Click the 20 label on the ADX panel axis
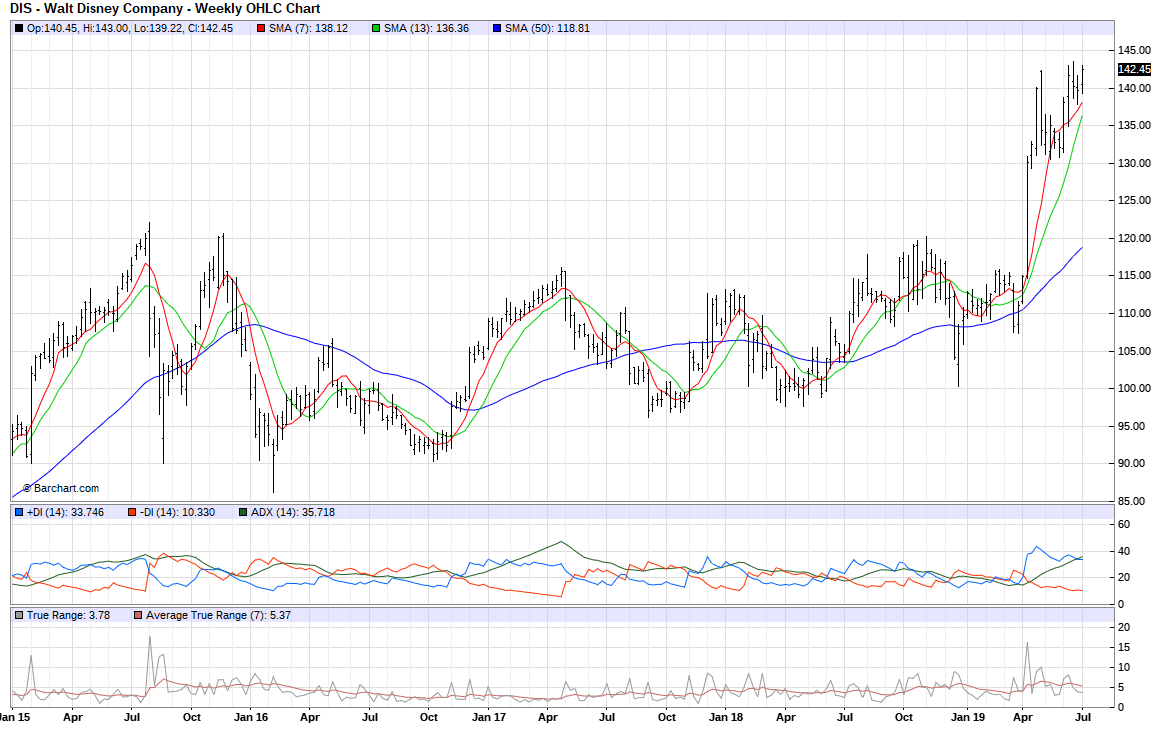 click(1124, 578)
